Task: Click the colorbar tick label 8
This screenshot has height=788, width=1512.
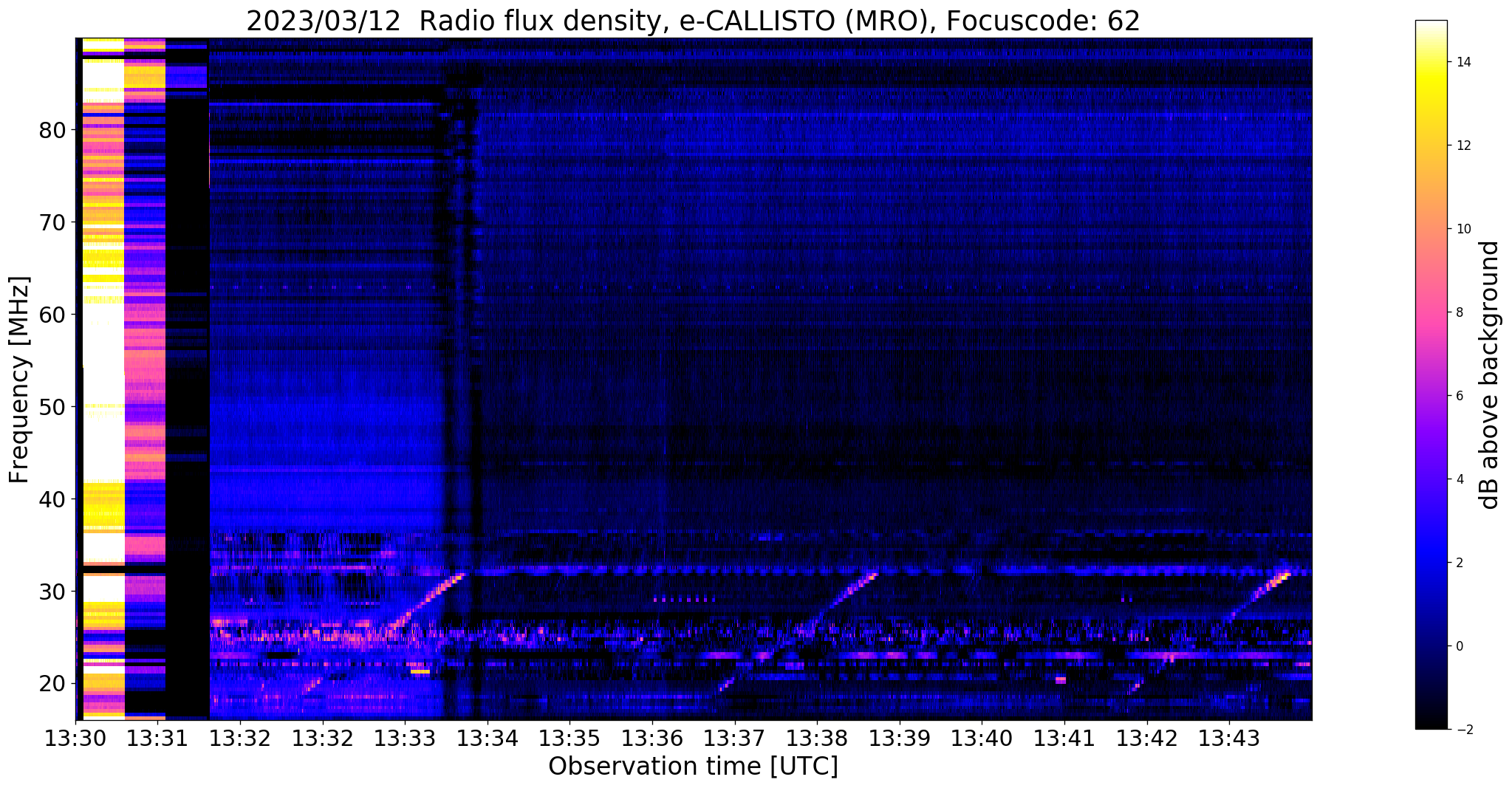Action: click(1459, 312)
